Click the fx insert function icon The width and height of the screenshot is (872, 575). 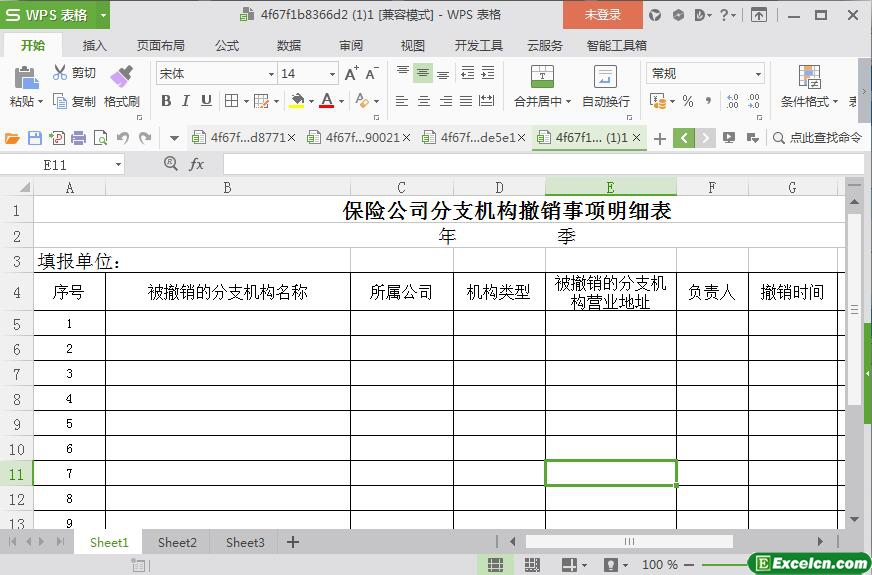pyautogui.click(x=197, y=164)
